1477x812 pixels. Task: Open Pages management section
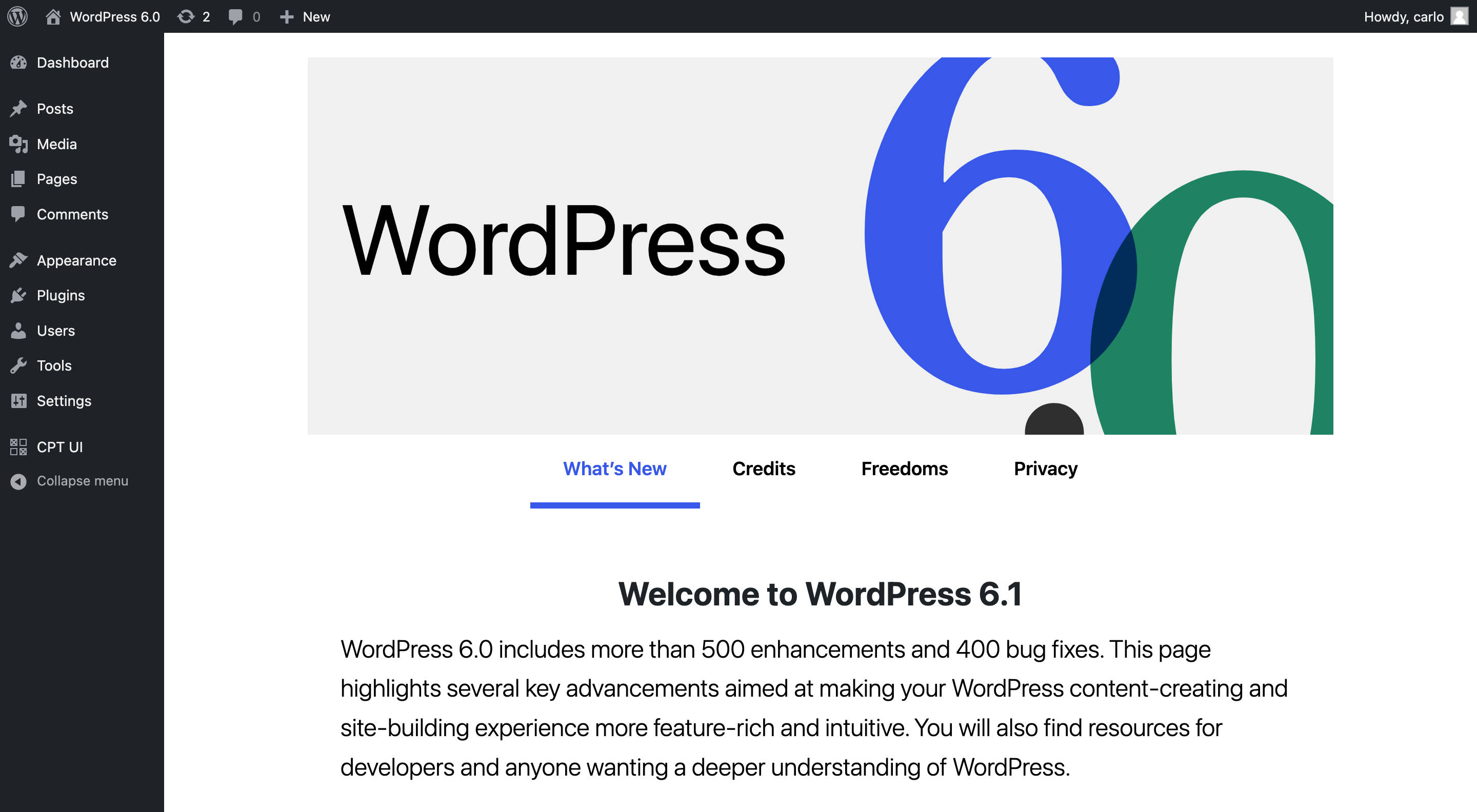[x=57, y=178]
